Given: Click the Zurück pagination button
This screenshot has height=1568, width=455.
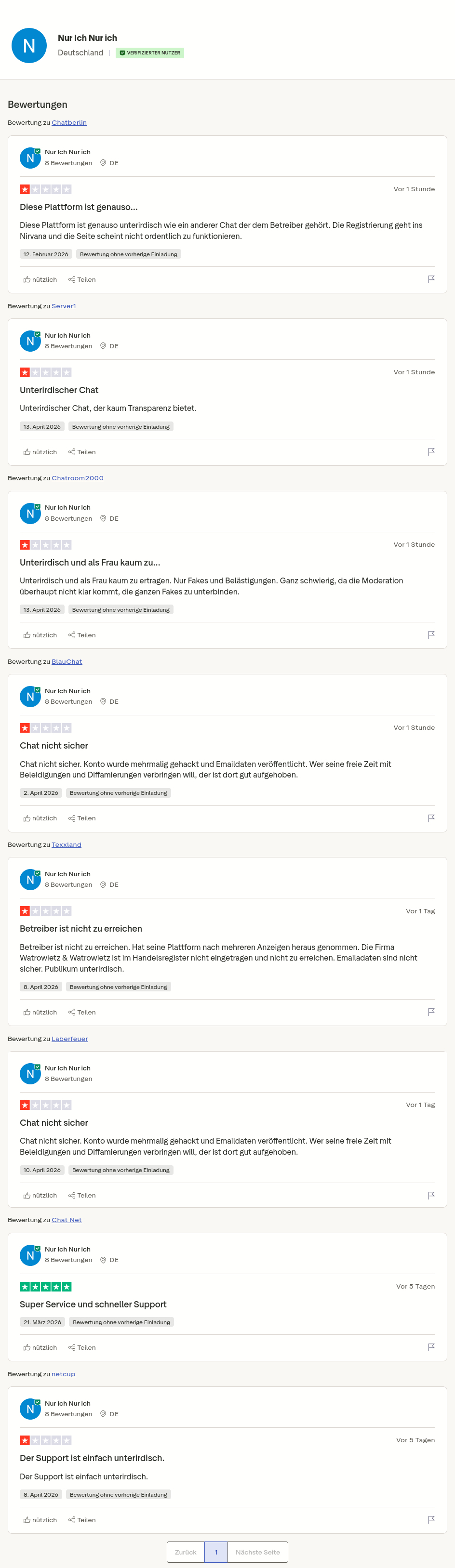Looking at the screenshot, I should [x=185, y=1552].
